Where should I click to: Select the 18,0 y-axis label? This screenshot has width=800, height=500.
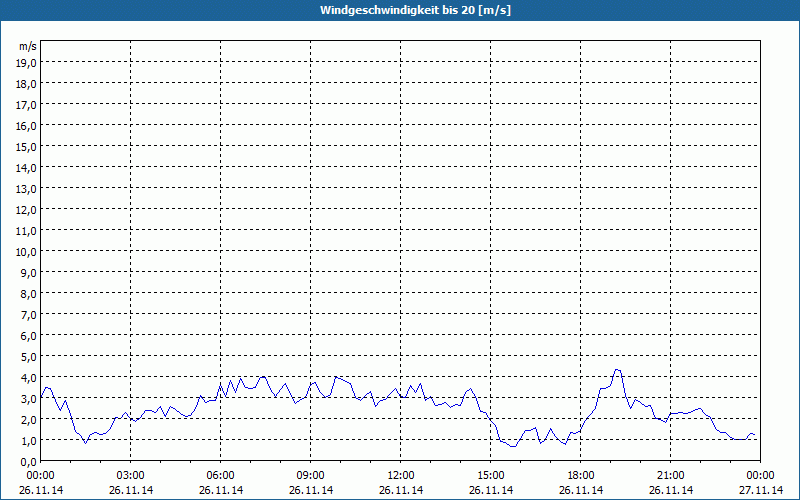26,84
